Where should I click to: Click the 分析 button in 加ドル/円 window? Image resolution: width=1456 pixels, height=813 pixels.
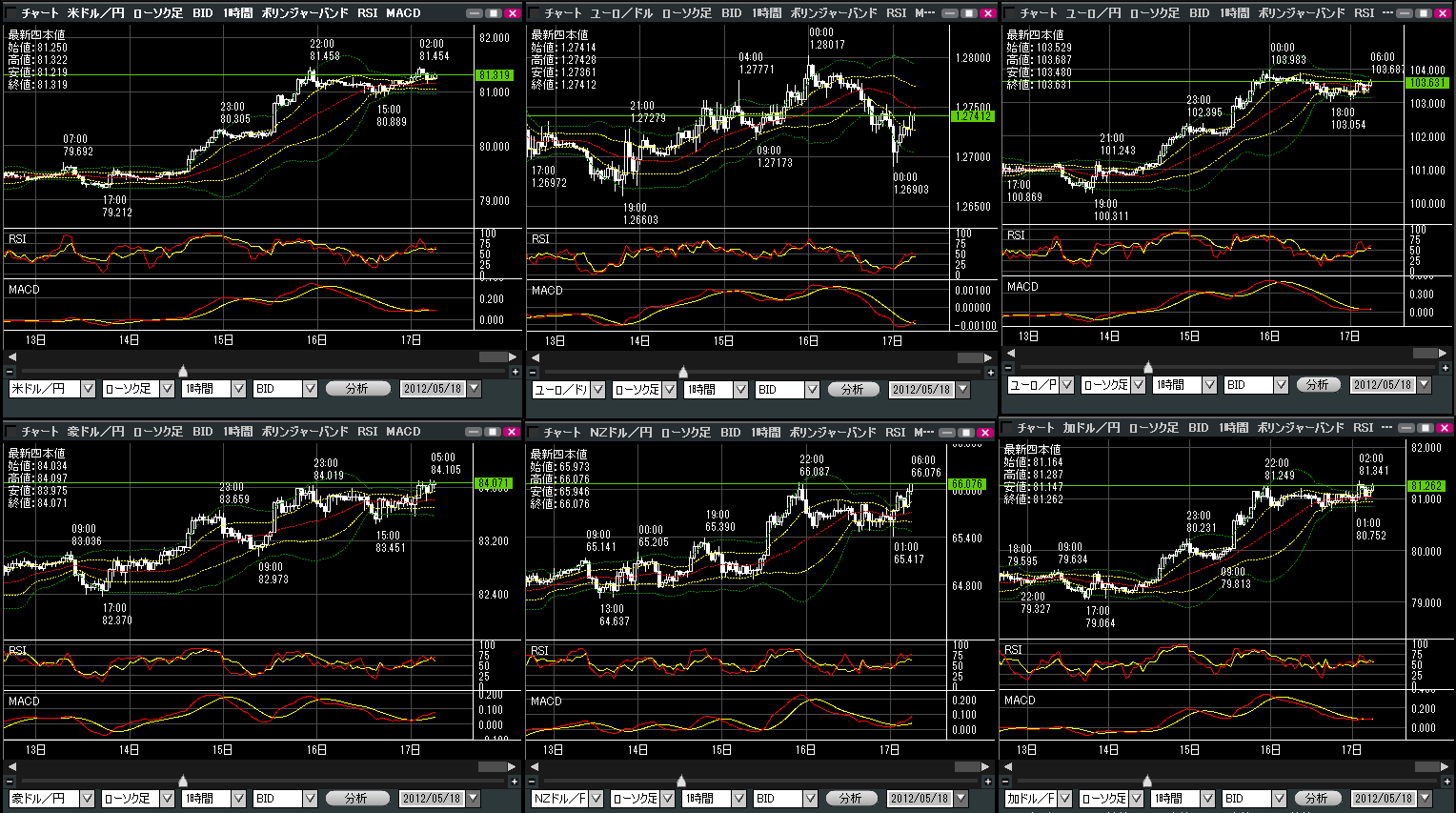[1317, 799]
